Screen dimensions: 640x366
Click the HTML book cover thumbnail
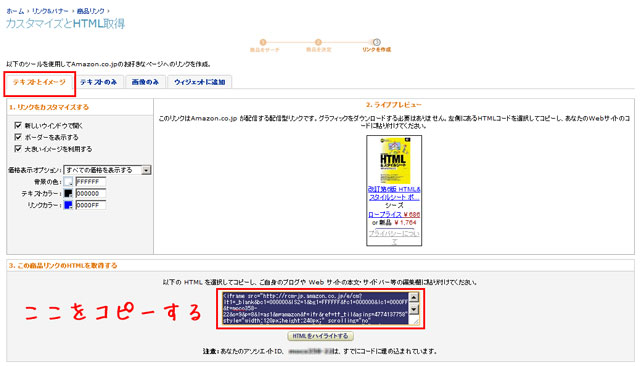[x=394, y=161]
